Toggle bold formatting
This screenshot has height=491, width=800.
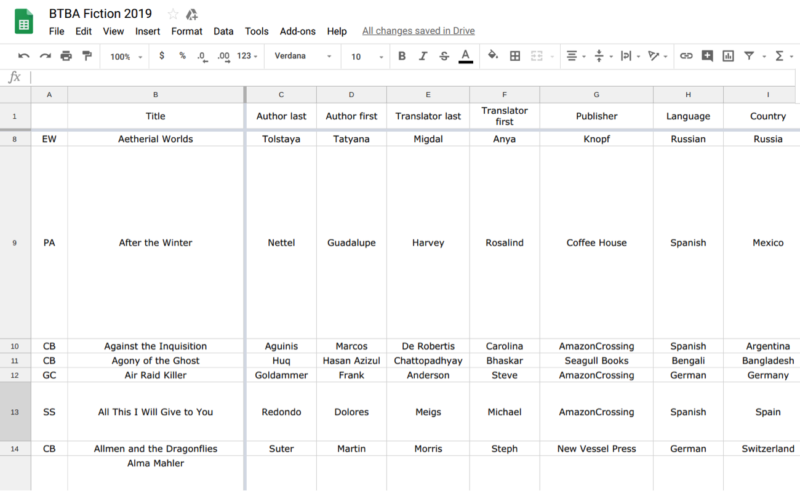click(402, 56)
